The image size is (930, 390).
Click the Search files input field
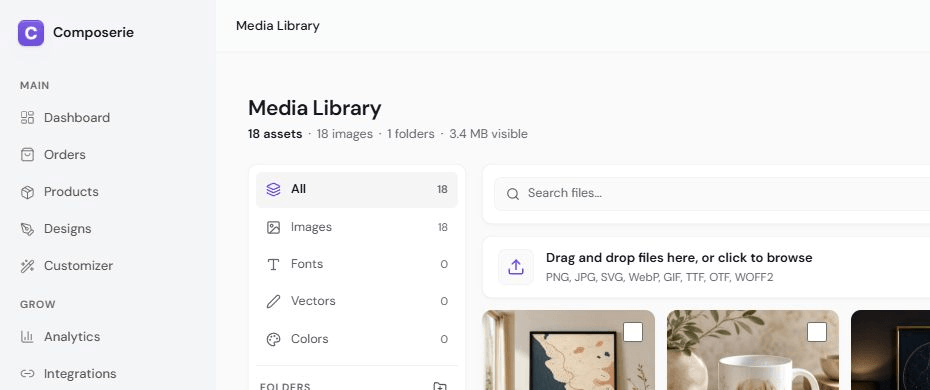[x=712, y=194]
